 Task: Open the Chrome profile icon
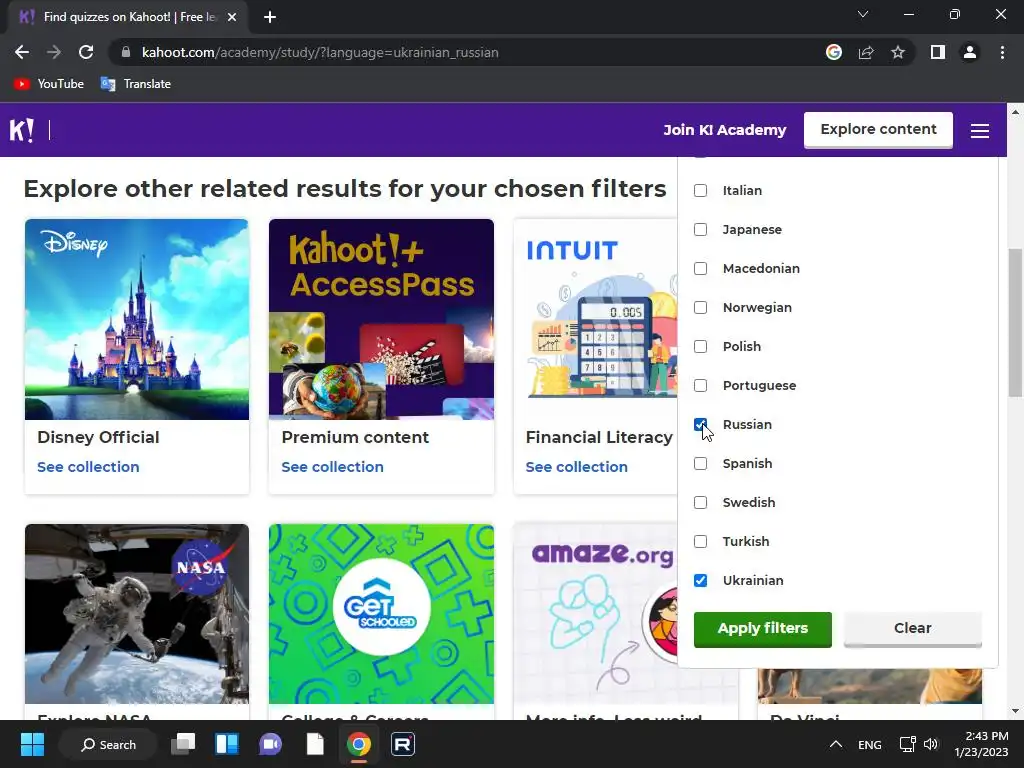click(x=969, y=52)
